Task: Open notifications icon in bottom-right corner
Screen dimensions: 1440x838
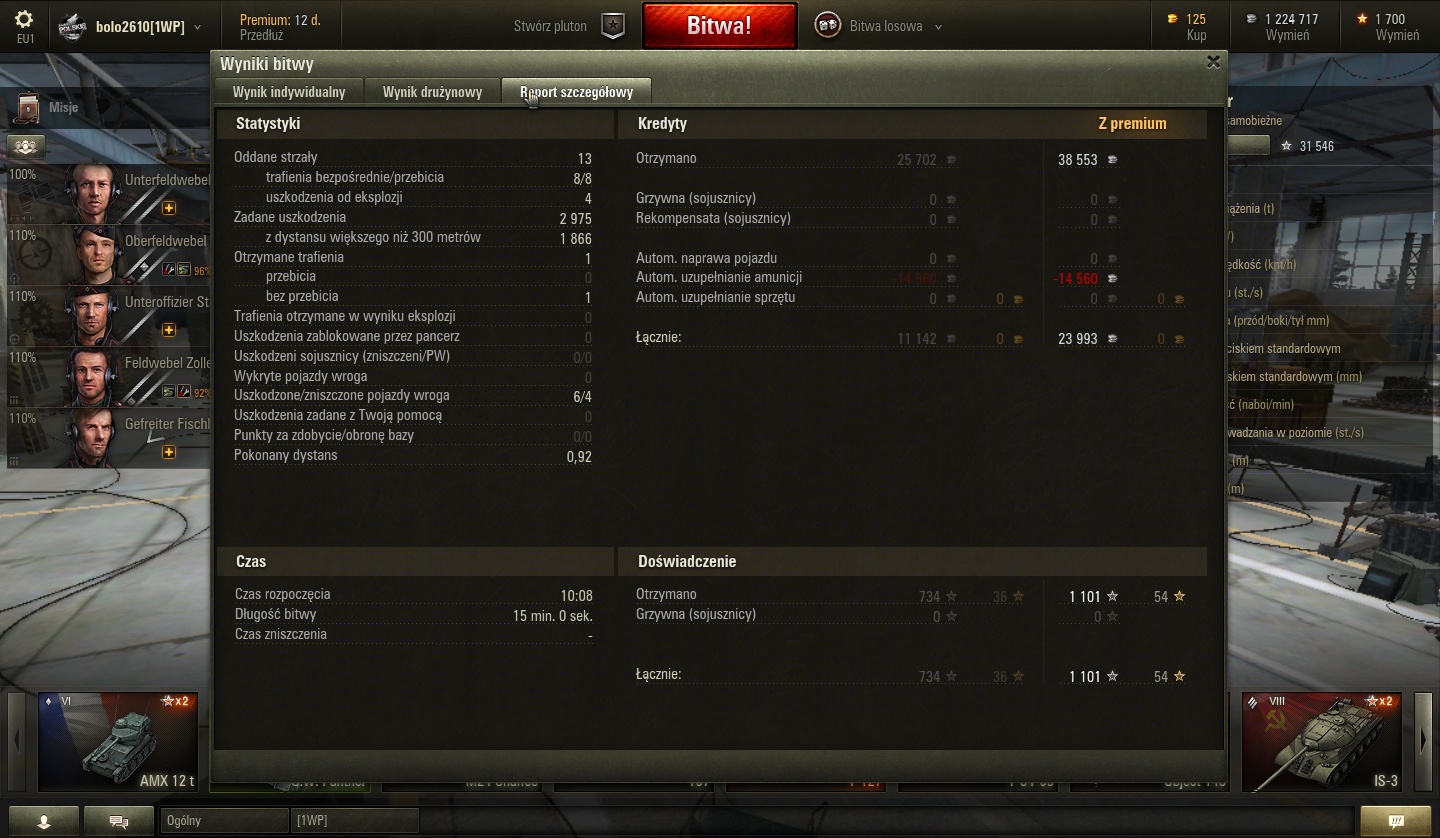Action: point(1396,821)
